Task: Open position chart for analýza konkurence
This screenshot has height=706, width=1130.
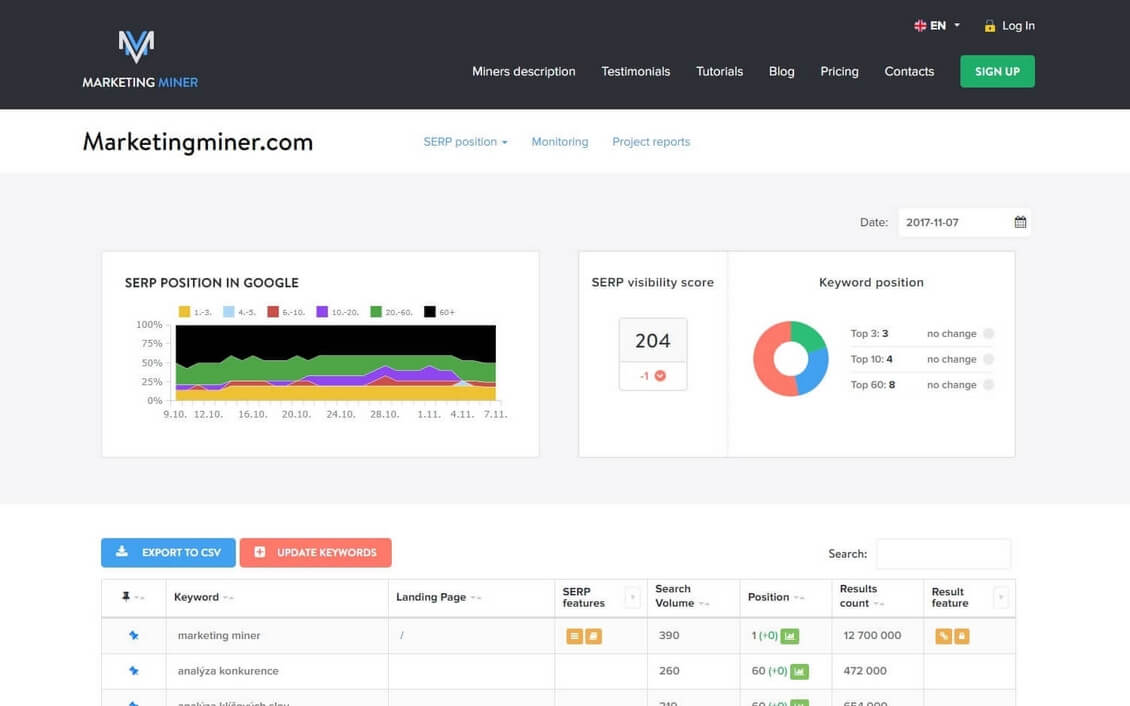Action: 799,671
